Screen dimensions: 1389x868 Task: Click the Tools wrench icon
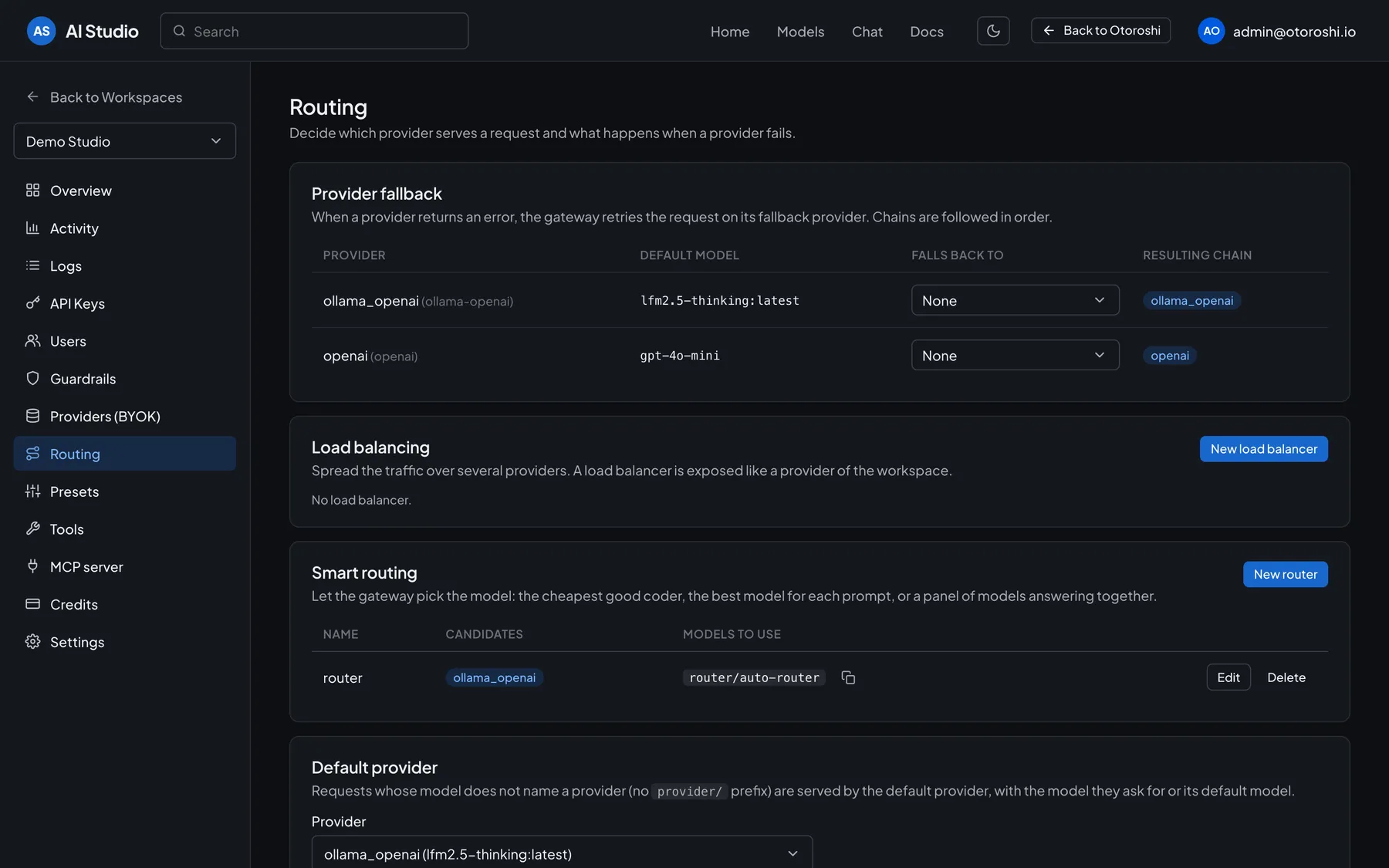tap(32, 529)
